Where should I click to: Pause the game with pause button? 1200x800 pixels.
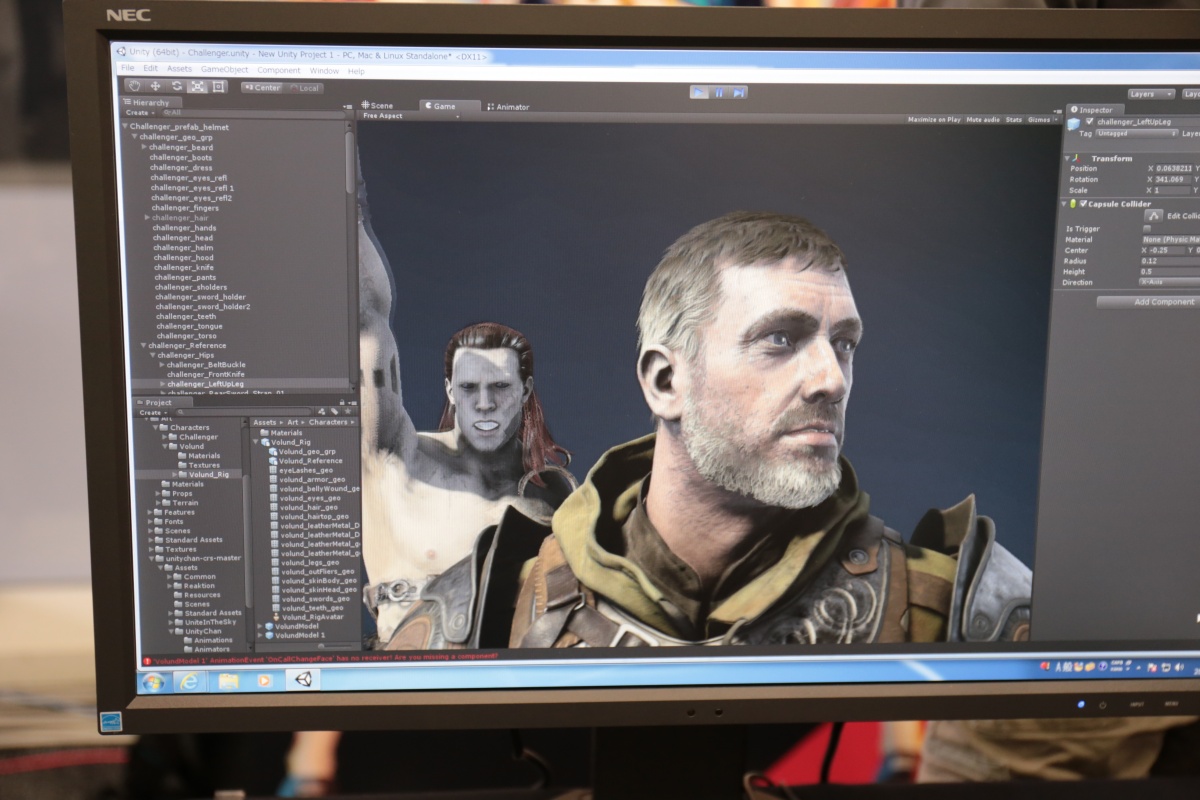tap(718, 92)
